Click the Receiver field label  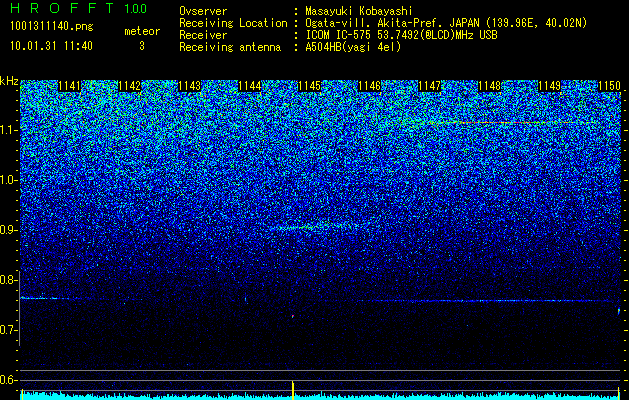click(203, 35)
